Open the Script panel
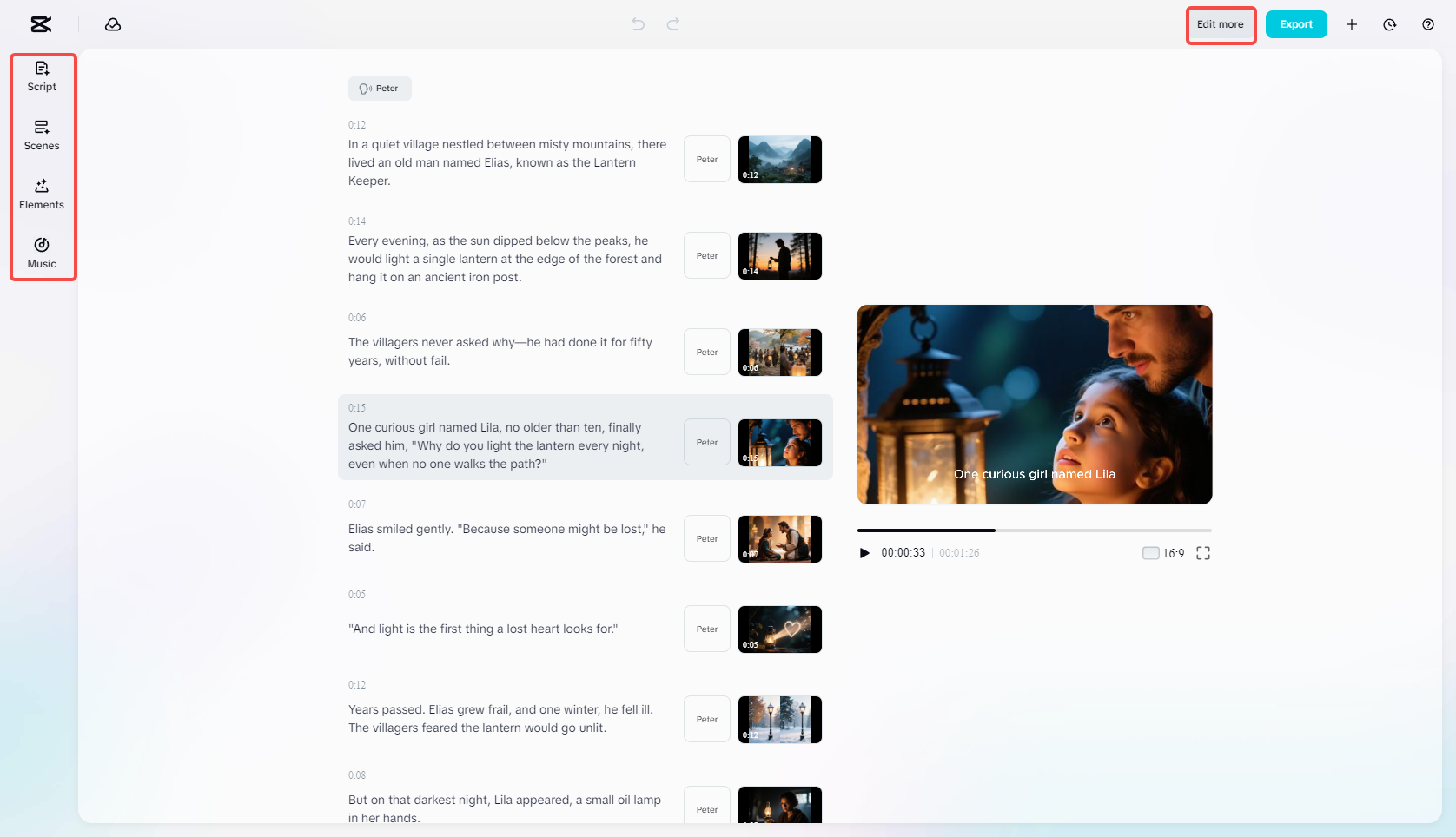 tap(42, 76)
